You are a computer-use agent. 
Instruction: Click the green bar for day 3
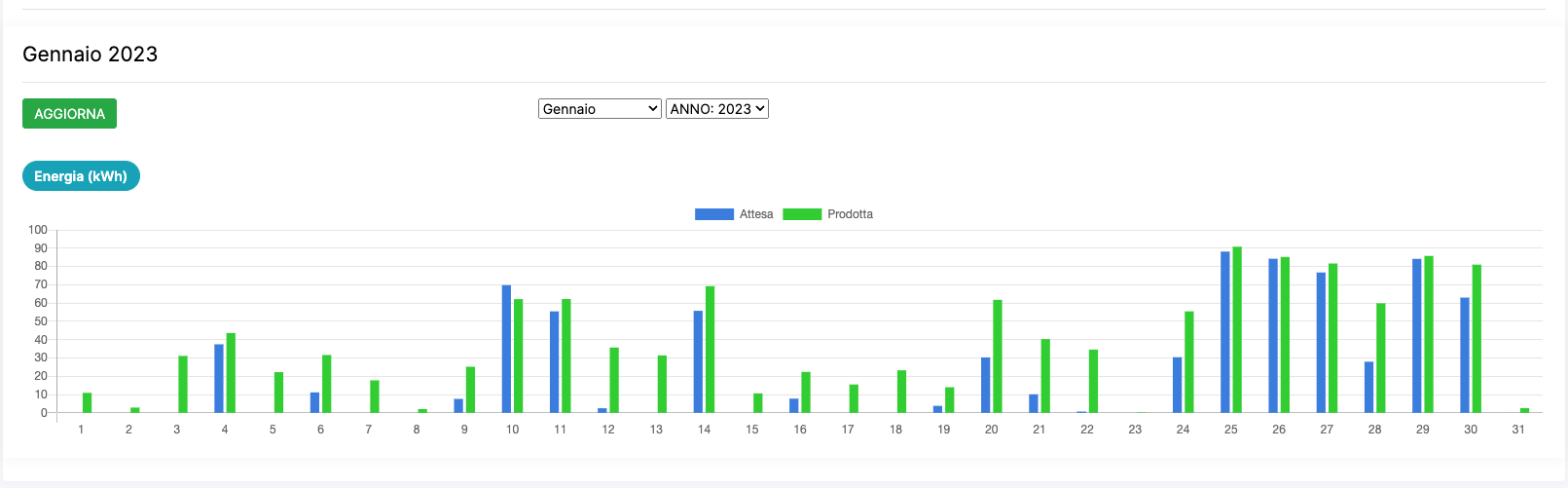click(x=183, y=384)
